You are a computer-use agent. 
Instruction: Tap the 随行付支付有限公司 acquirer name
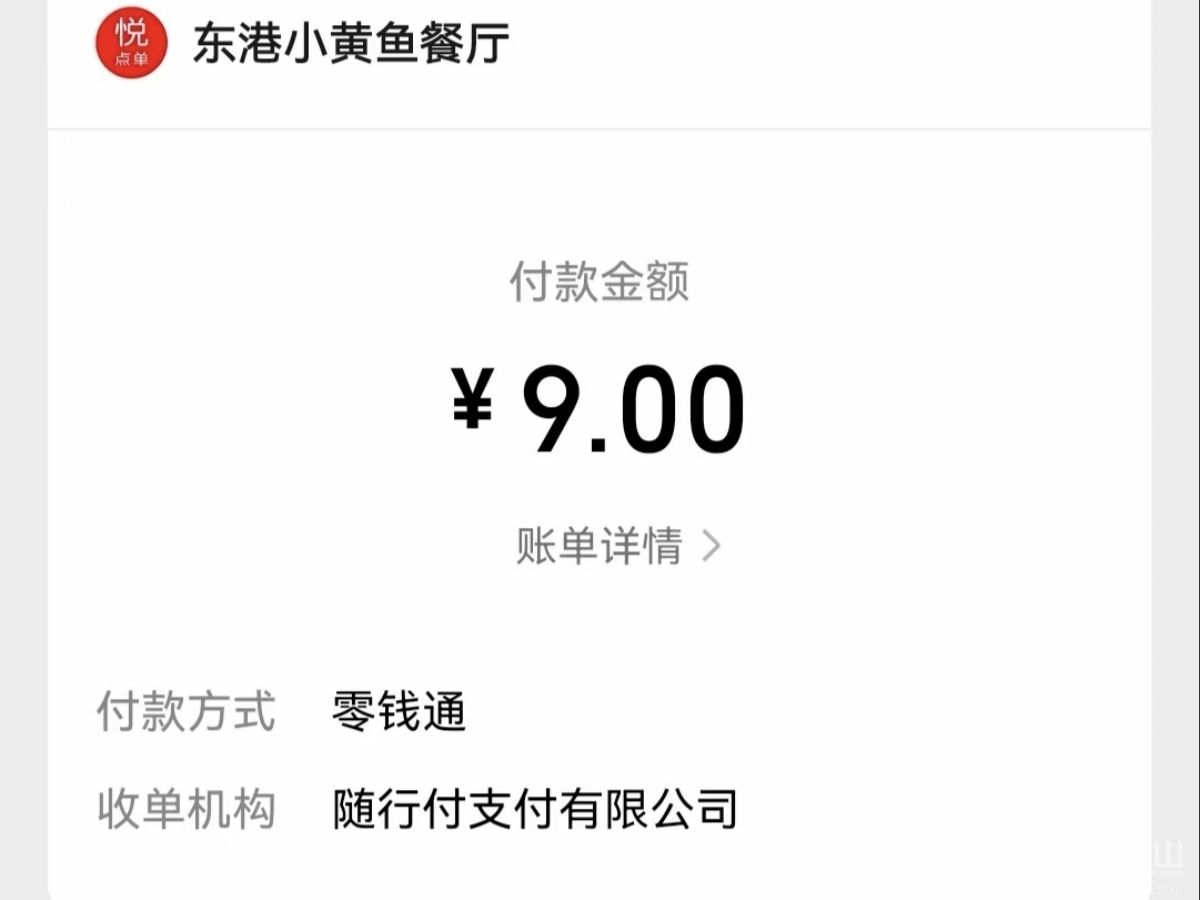click(x=535, y=808)
